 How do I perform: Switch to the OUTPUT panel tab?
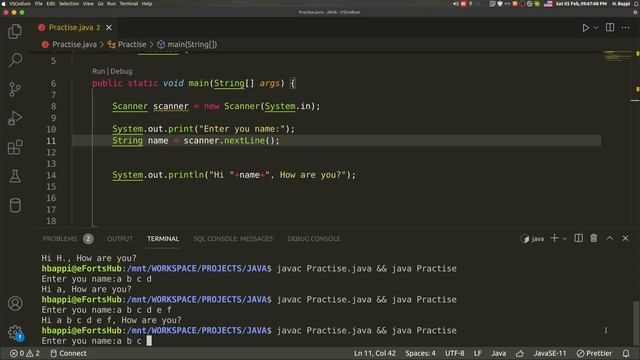coord(120,238)
